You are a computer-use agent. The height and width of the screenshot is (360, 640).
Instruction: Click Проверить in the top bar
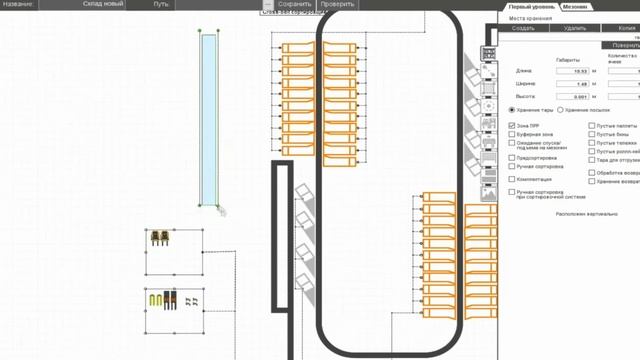point(337,4)
